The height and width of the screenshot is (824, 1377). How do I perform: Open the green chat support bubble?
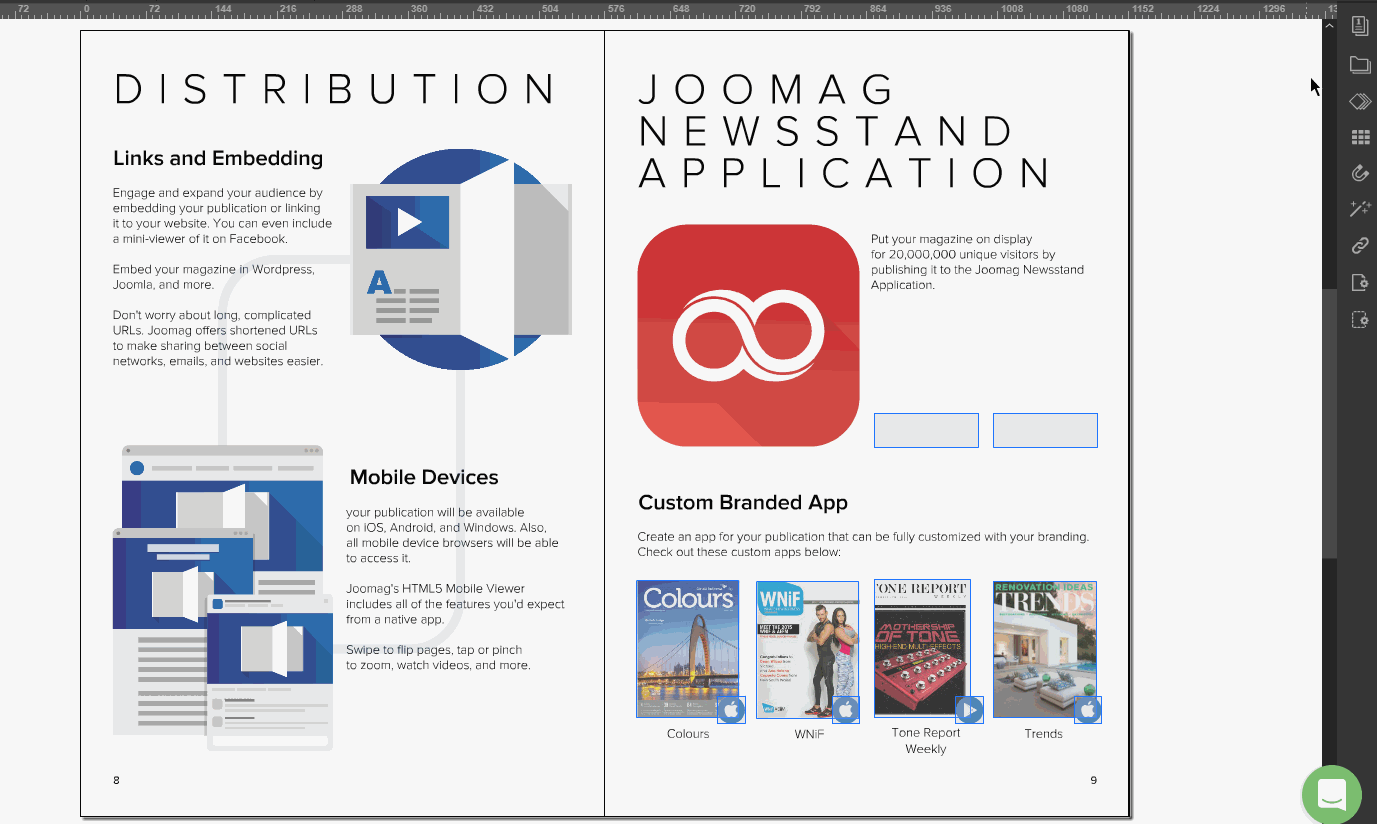coord(1332,794)
